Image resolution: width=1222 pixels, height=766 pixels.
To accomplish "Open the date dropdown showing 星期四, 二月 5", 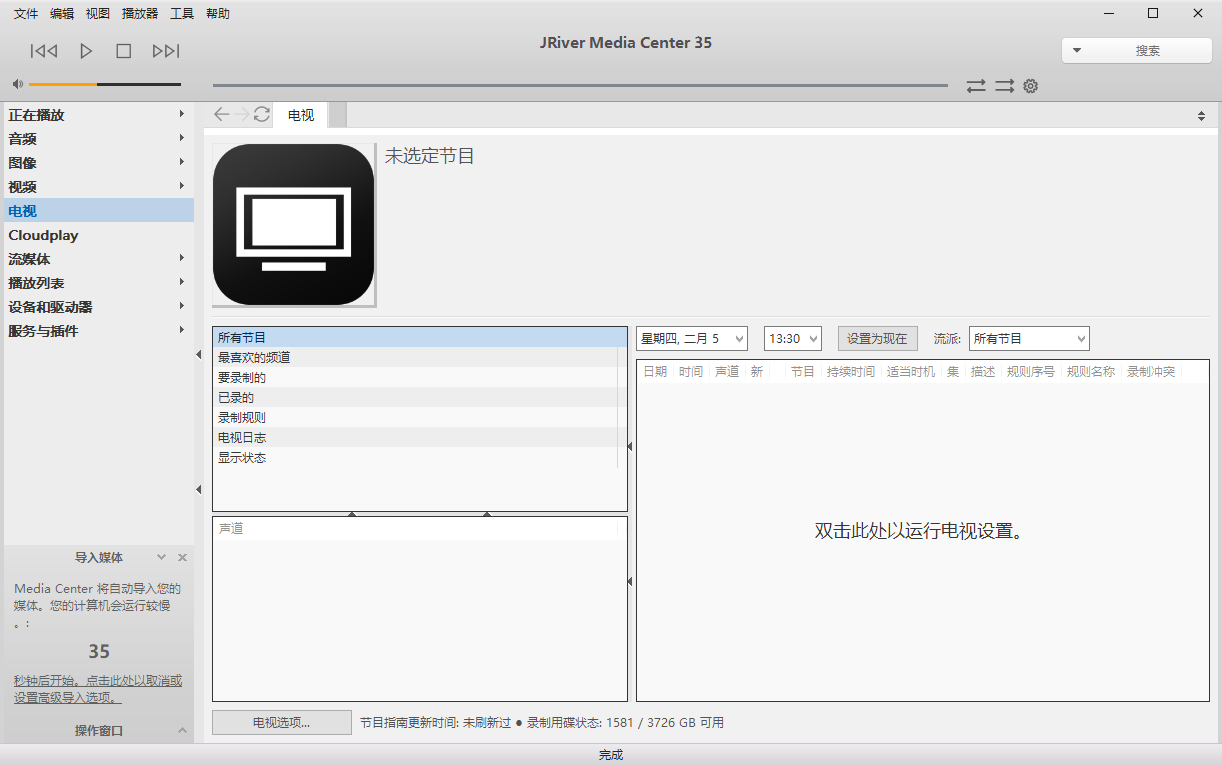I will 692,337.
